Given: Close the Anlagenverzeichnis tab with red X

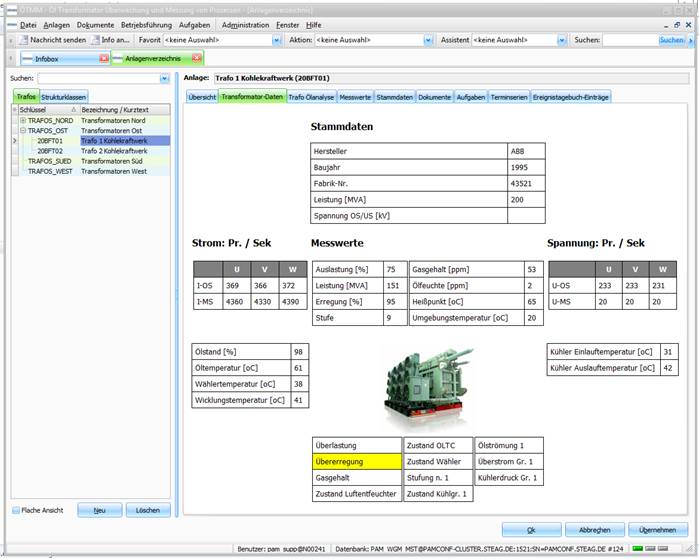Looking at the screenshot, I should (197, 58).
